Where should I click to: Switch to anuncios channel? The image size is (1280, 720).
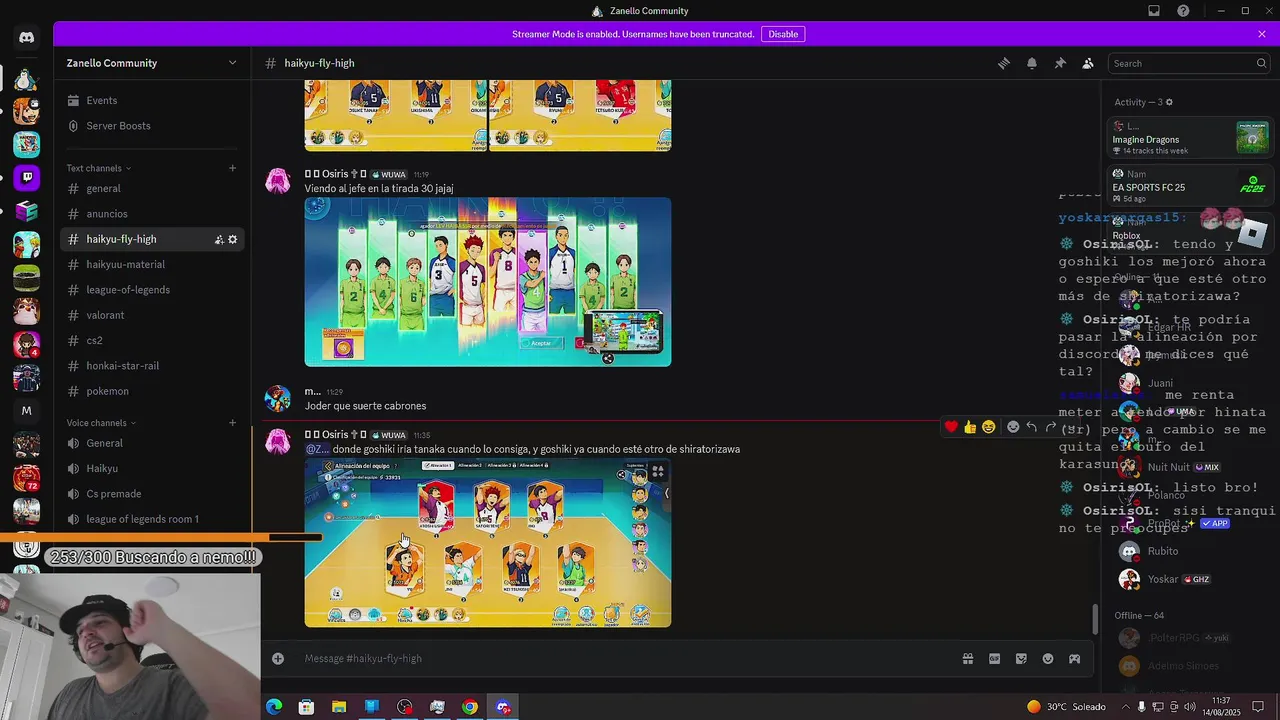(152, 214)
